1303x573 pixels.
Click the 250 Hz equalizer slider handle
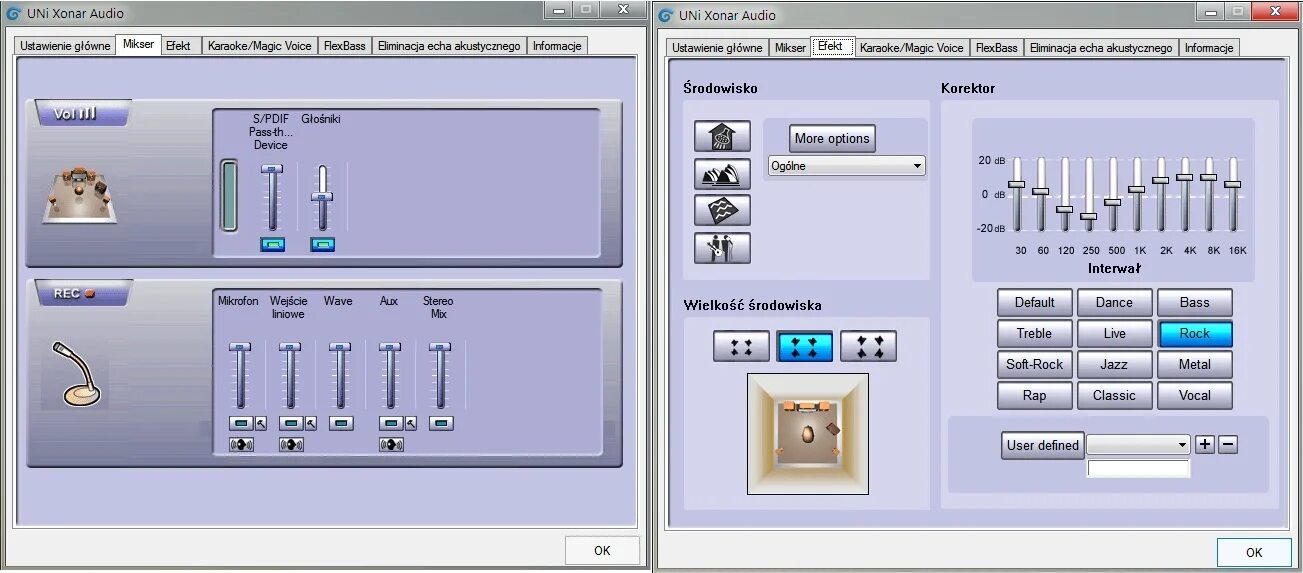[1088, 216]
